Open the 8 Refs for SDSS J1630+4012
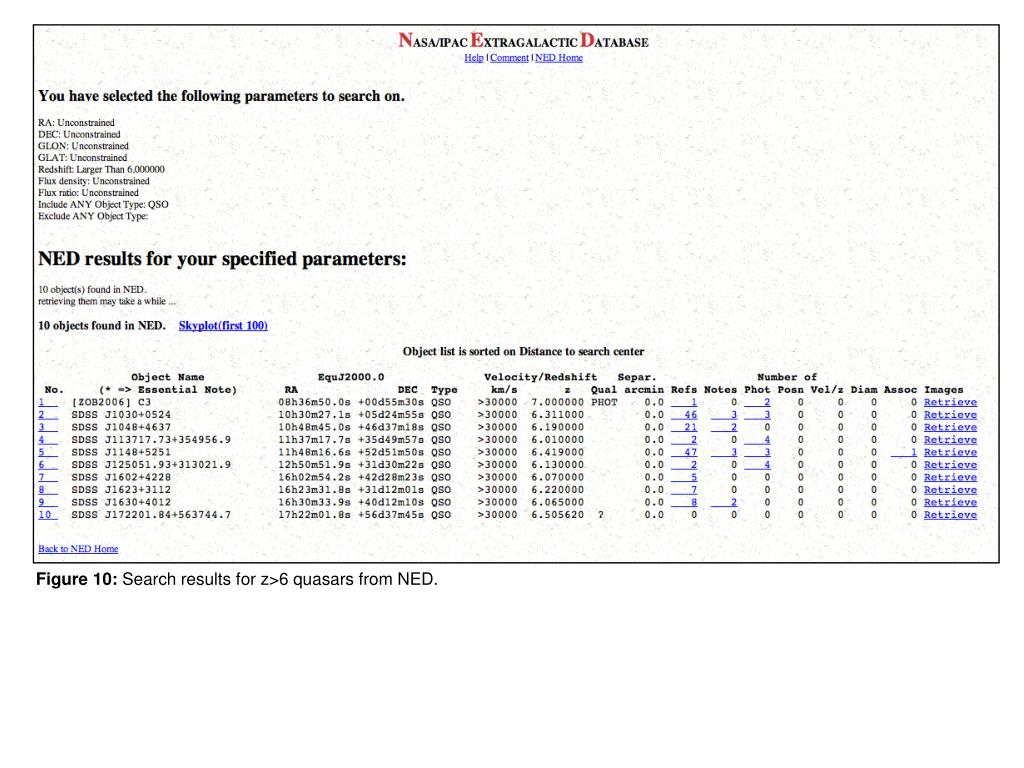Image resolution: width=1024 pixels, height=768 pixels. tap(684, 502)
